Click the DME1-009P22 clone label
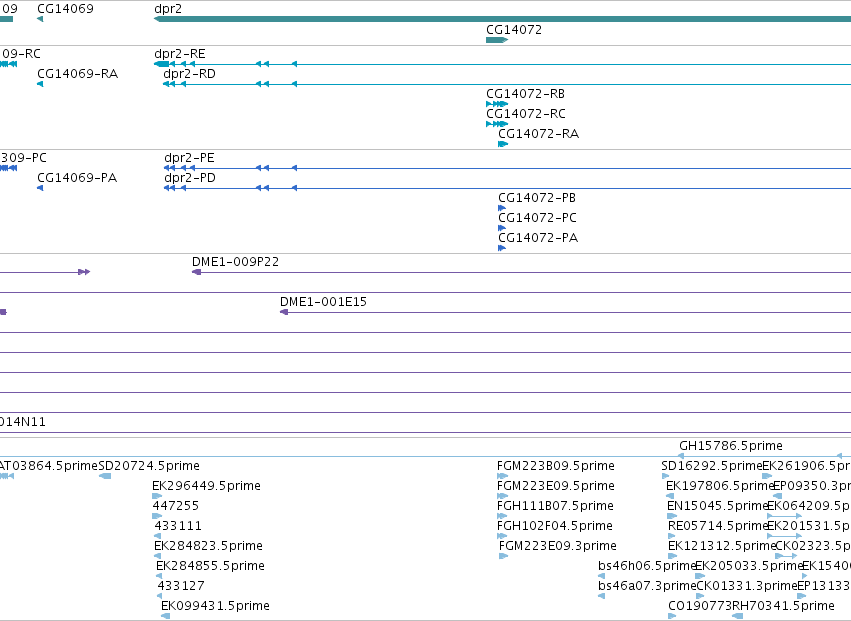Viewport: 851px width, 621px height. point(236,262)
